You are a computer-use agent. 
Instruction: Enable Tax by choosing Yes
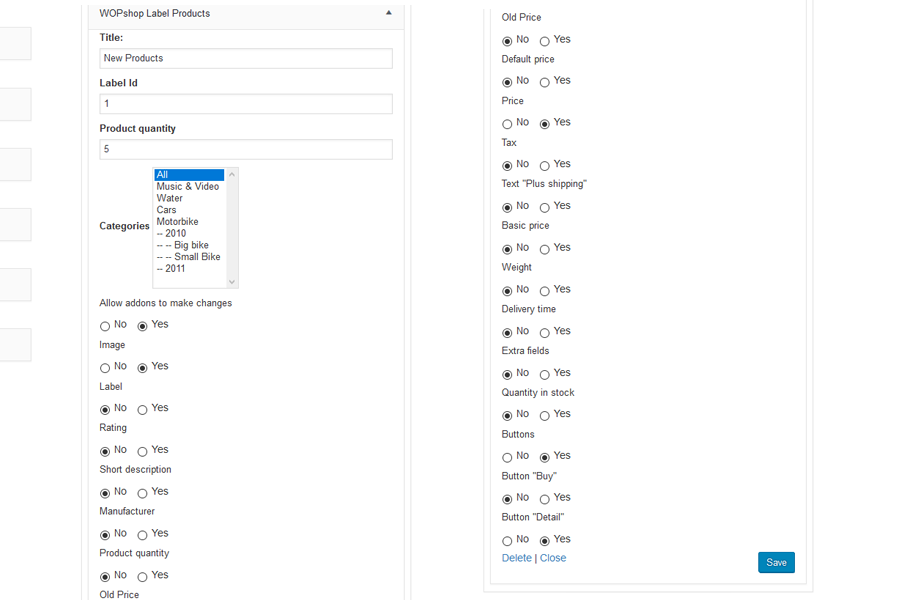[x=544, y=166]
